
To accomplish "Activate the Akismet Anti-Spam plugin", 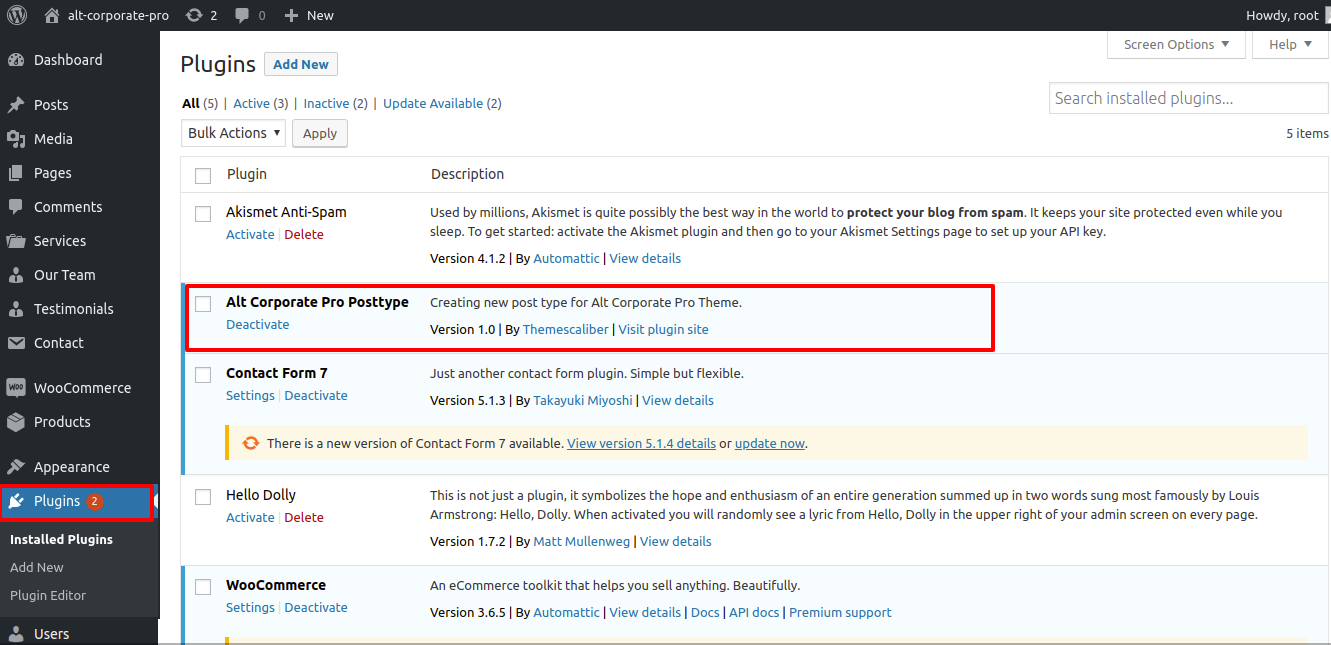I will (250, 234).
